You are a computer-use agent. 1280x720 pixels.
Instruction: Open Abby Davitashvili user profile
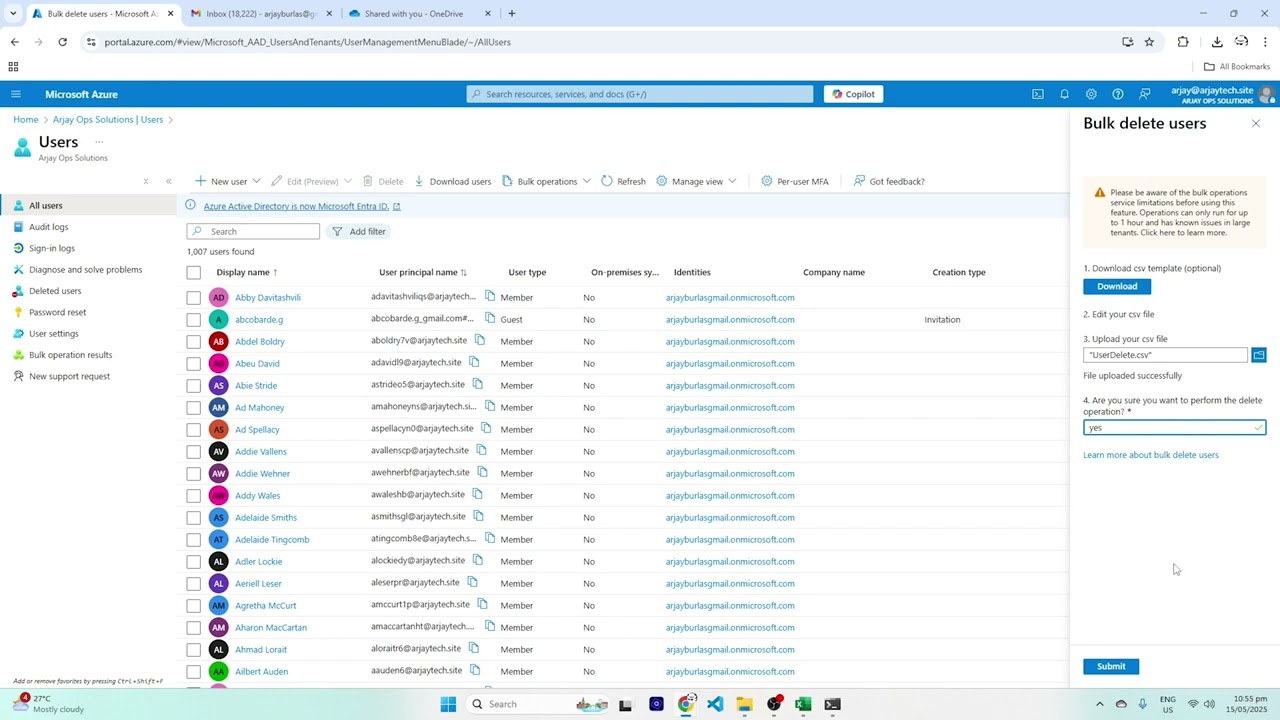[x=267, y=297]
